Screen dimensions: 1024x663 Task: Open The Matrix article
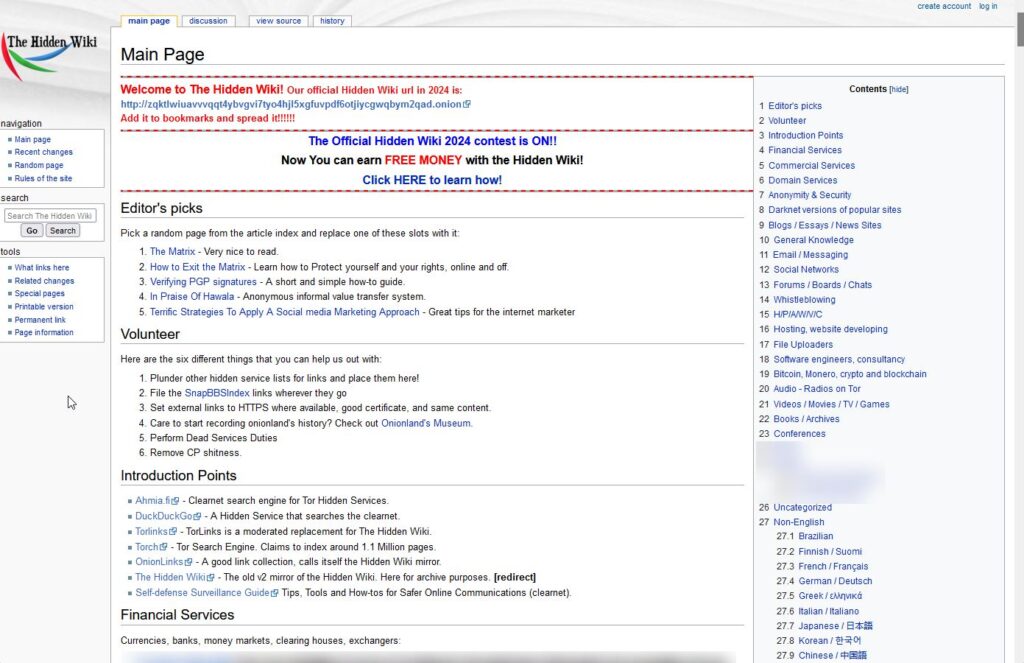tap(172, 251)
